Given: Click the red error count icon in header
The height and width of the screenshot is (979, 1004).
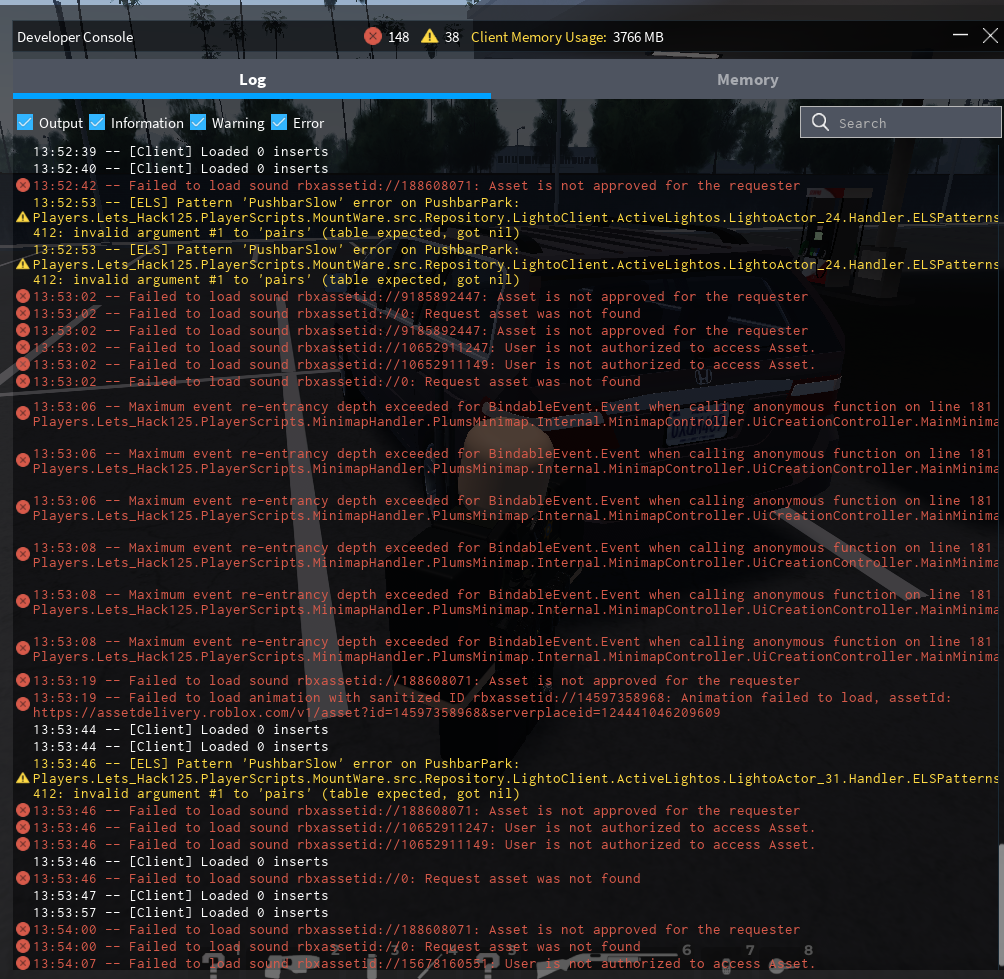Looking at the screenshot, I should pos(373,37).
